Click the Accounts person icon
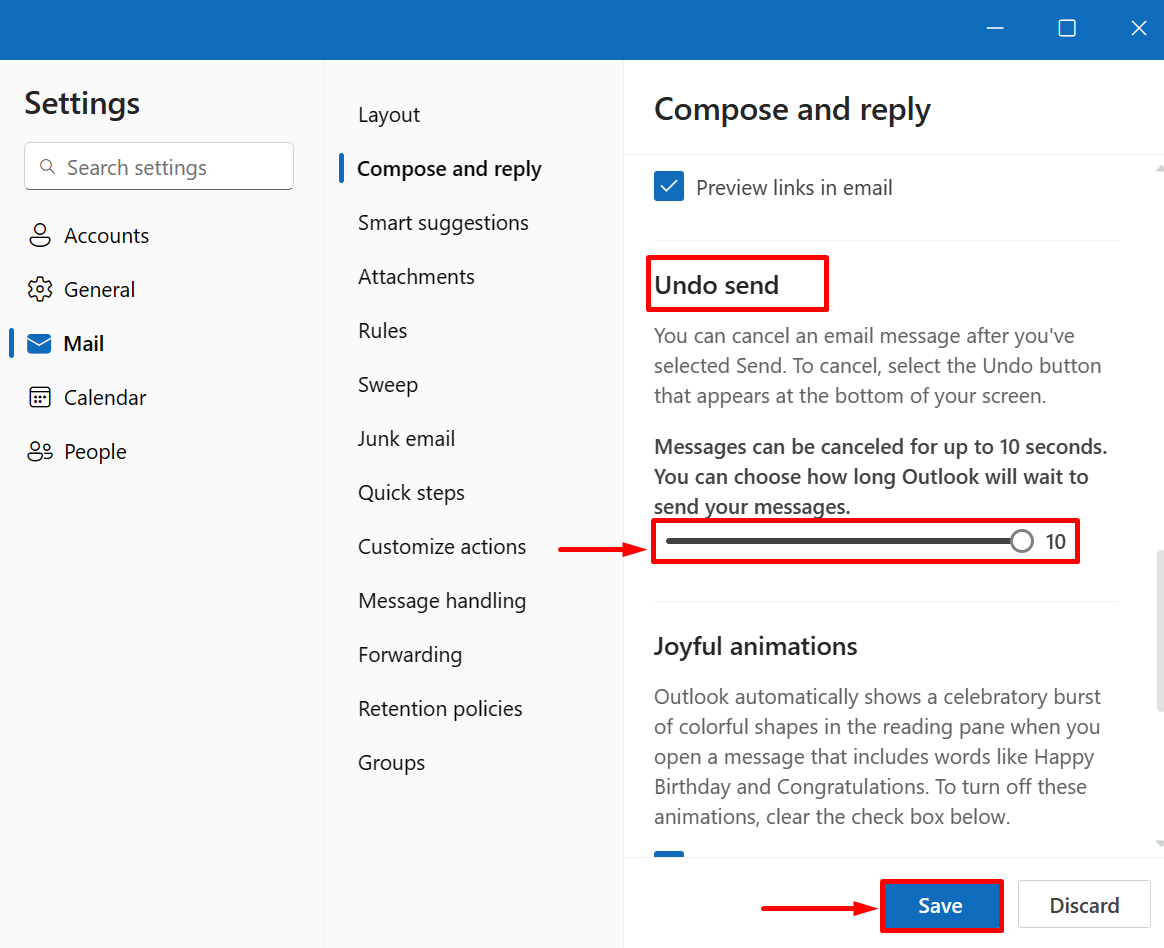 (x=40, y=236)
